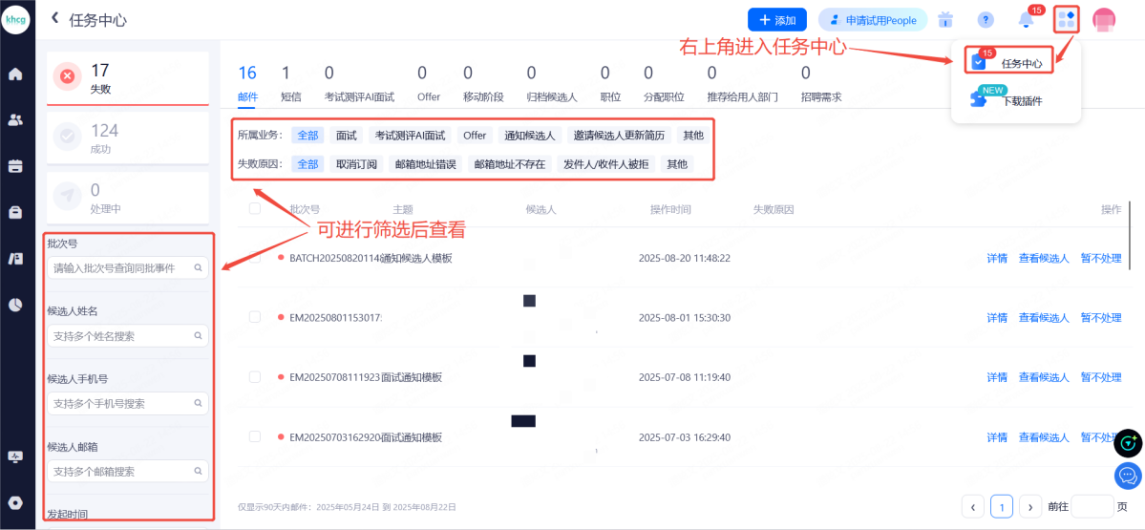Click 详情 link for the first row
Viewport: 1145px width, 530px height.
pyautogui.click(x=997, y=258)
